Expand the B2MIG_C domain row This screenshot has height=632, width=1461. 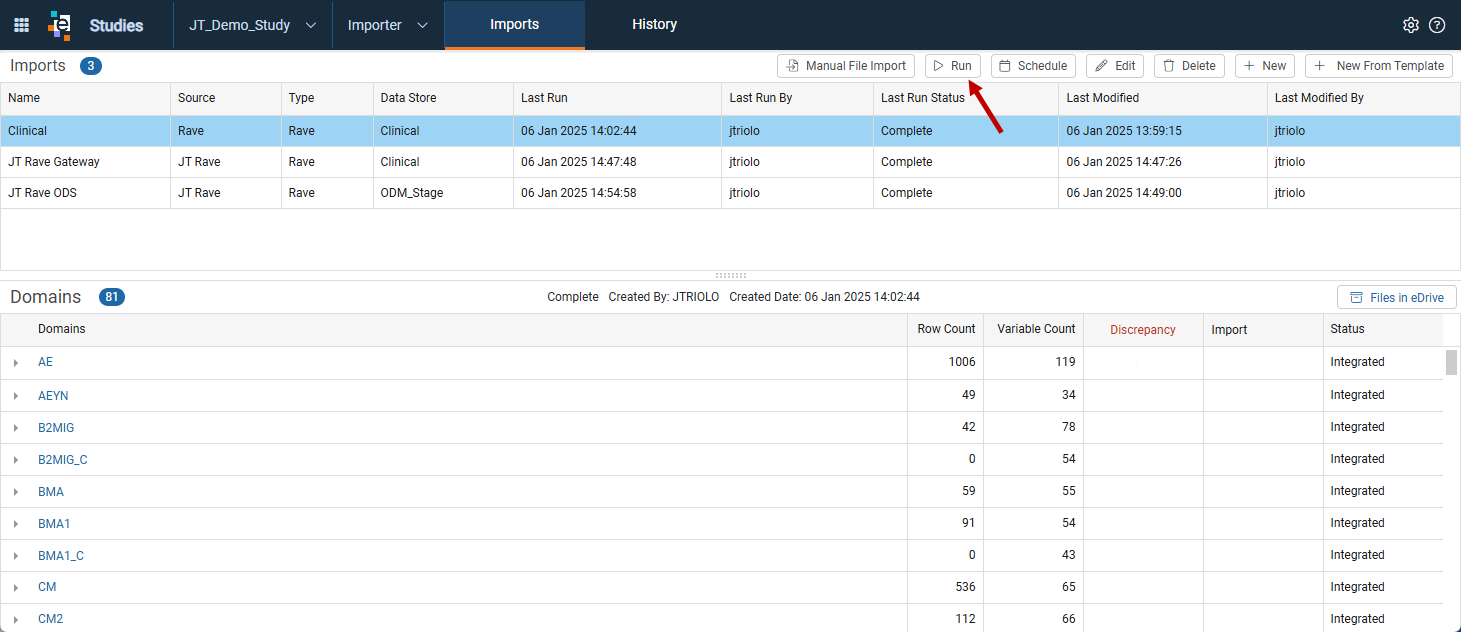click(x=16, y=460)
